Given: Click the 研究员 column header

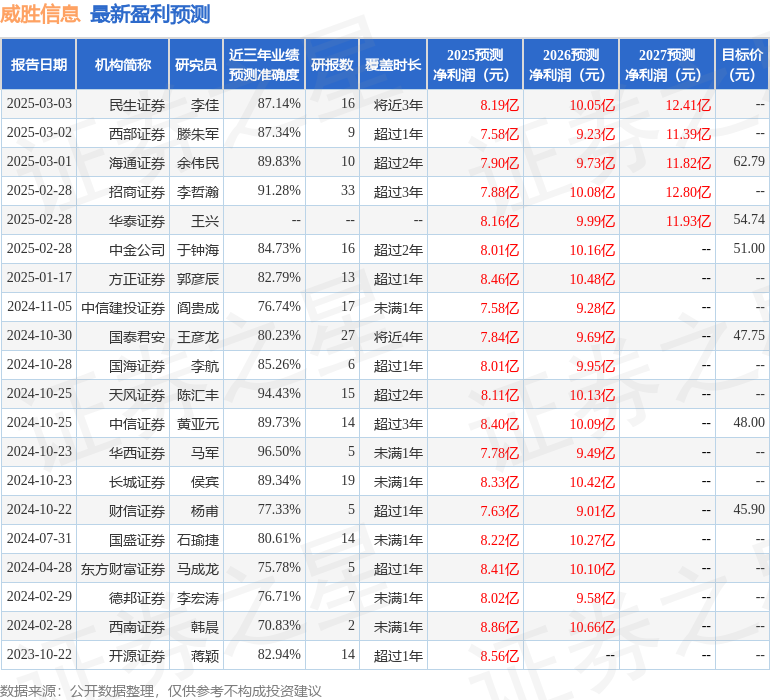Looking at the screenshot, I should [x=196, y=65].
